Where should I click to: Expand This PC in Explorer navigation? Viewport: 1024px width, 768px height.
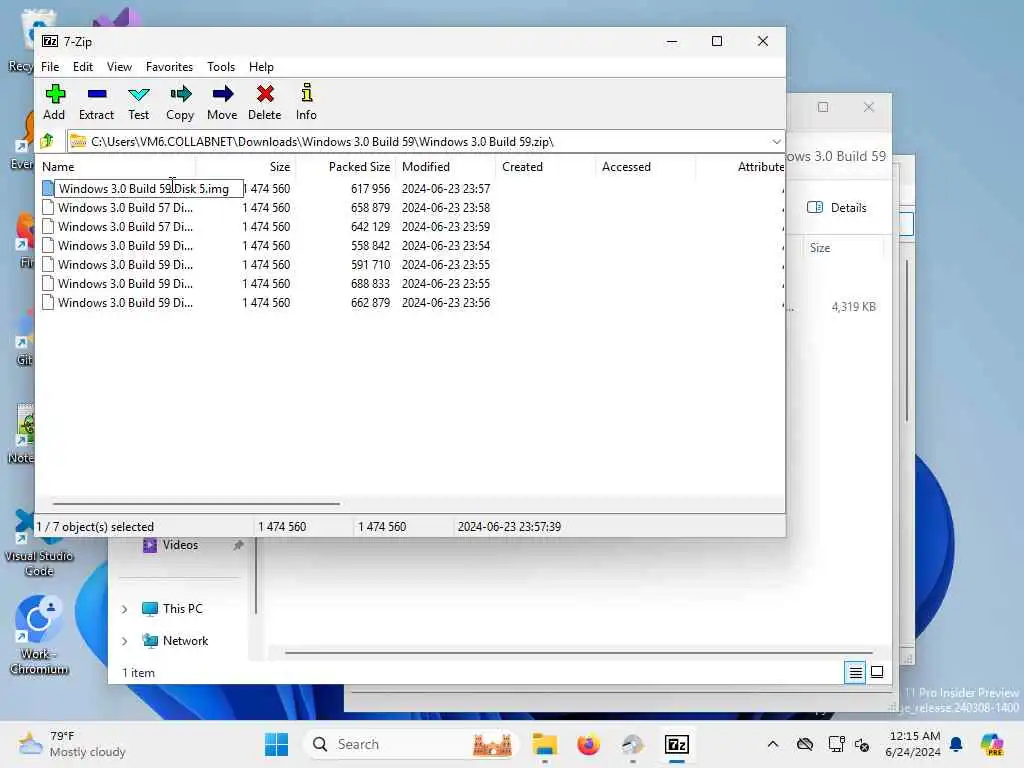pyautogui.click(x=125, y=609)
